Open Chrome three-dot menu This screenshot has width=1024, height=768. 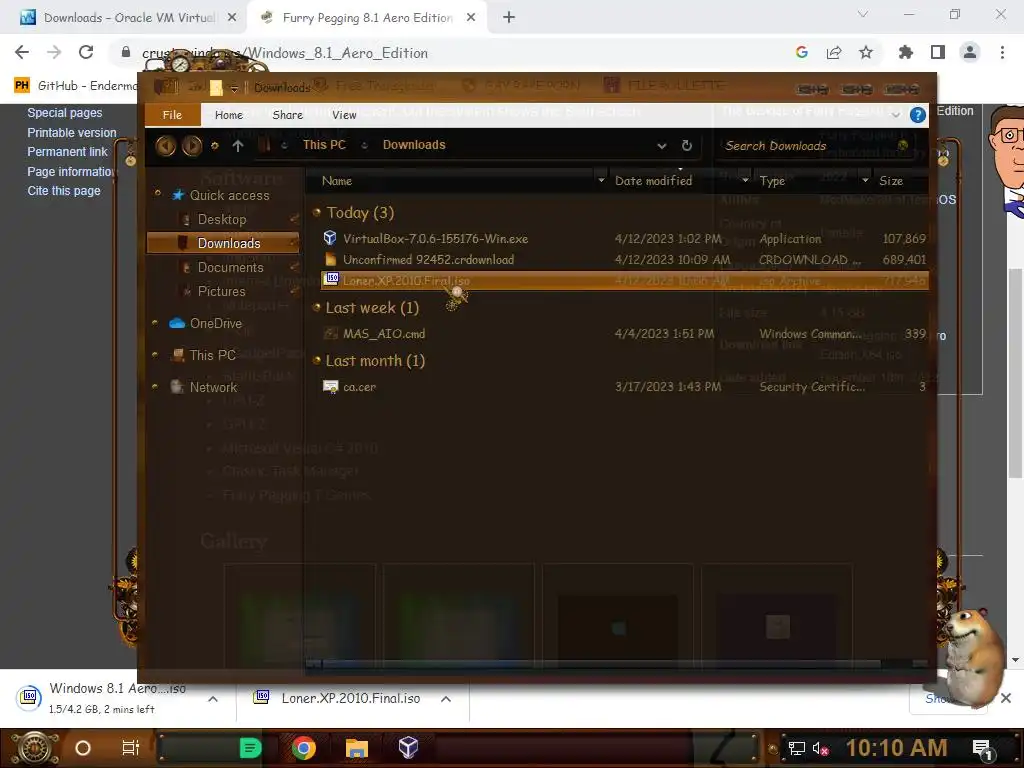(1002, 52)
